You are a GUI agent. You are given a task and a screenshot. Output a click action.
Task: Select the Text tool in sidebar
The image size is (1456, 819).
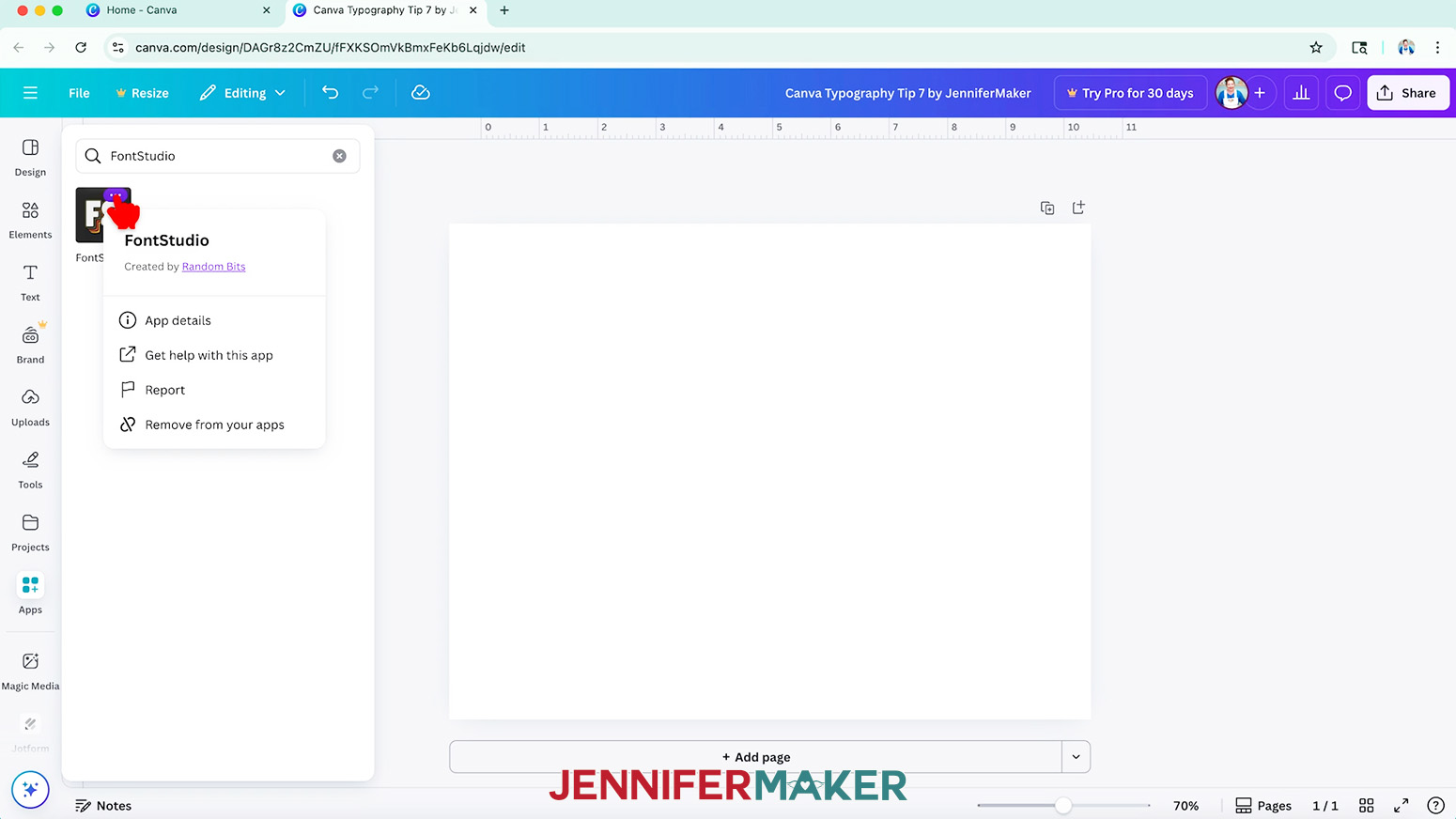[x=30, y=283]
